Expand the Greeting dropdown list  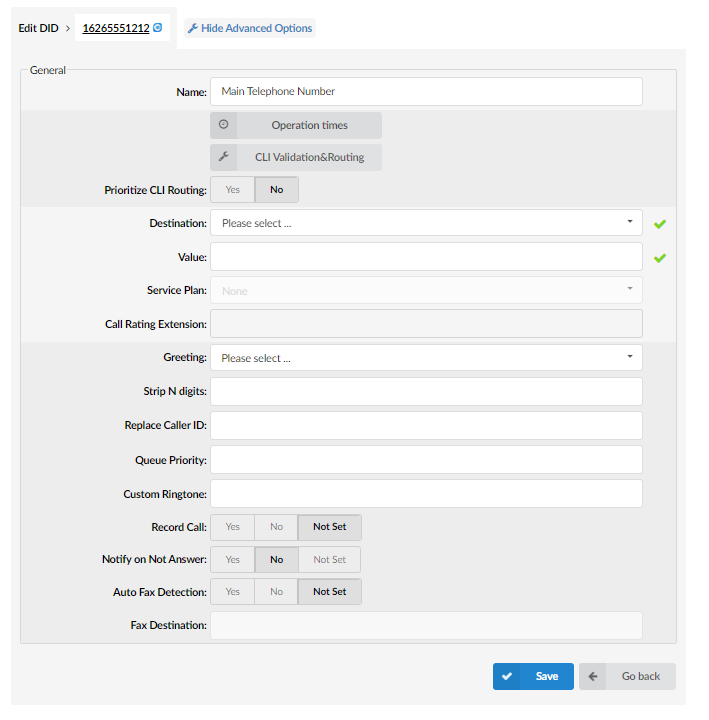[x=426, y=358]
